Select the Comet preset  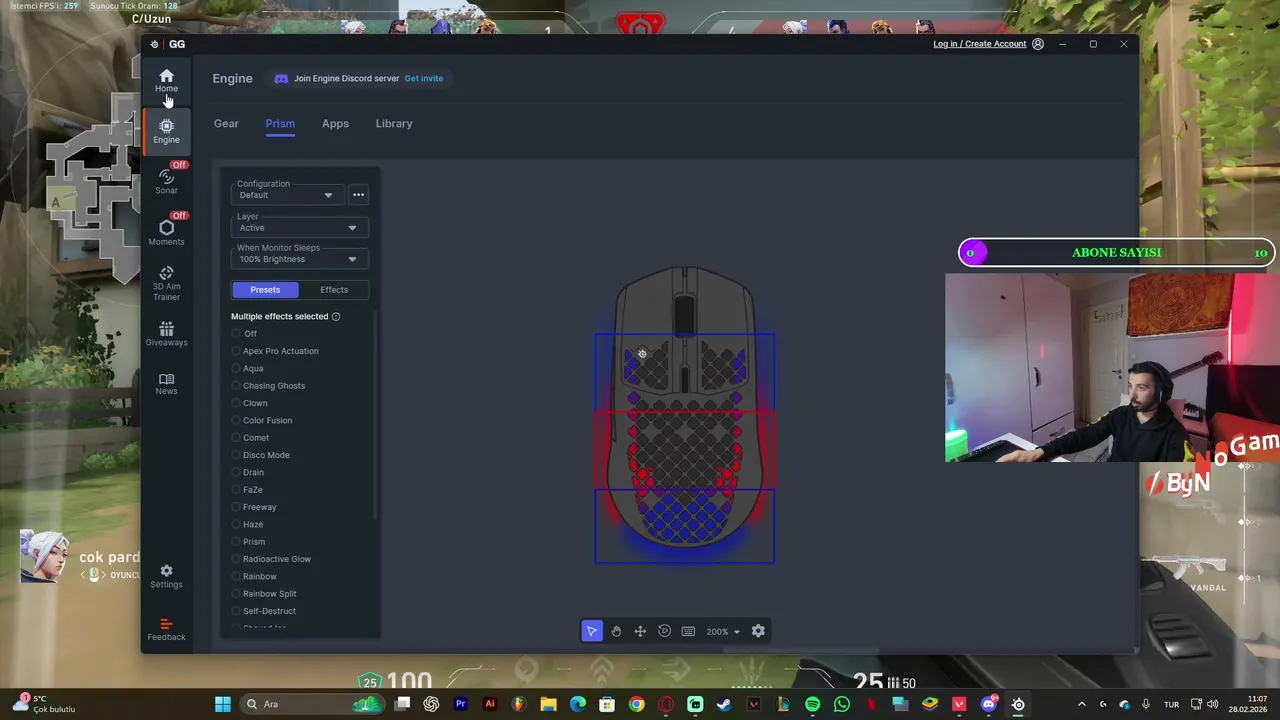tap(250, 438)
